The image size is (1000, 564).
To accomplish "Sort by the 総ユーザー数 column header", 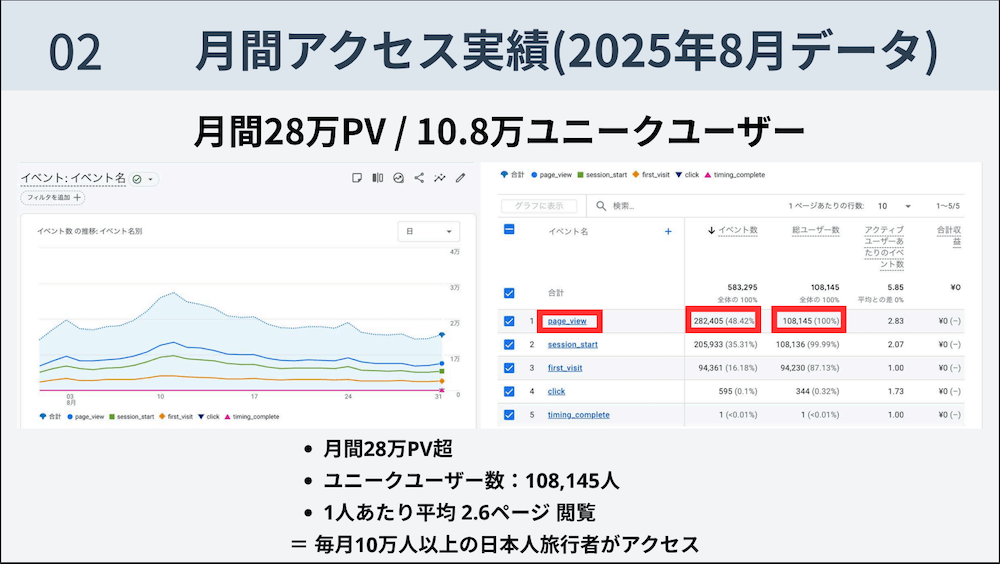I will (x=815, y=231).
